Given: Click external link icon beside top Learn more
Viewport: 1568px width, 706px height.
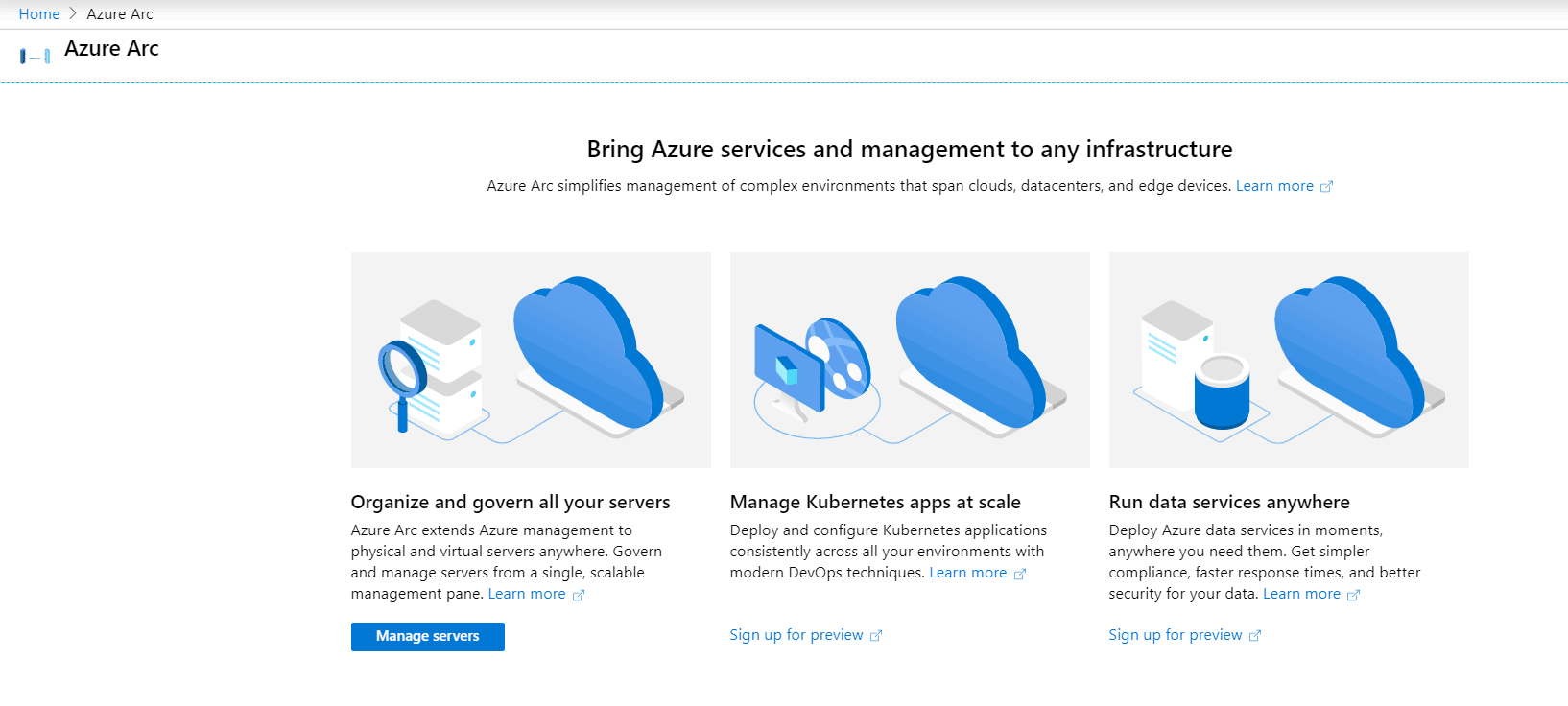Looking at the screenshot, I should (x=1326, y=187).
